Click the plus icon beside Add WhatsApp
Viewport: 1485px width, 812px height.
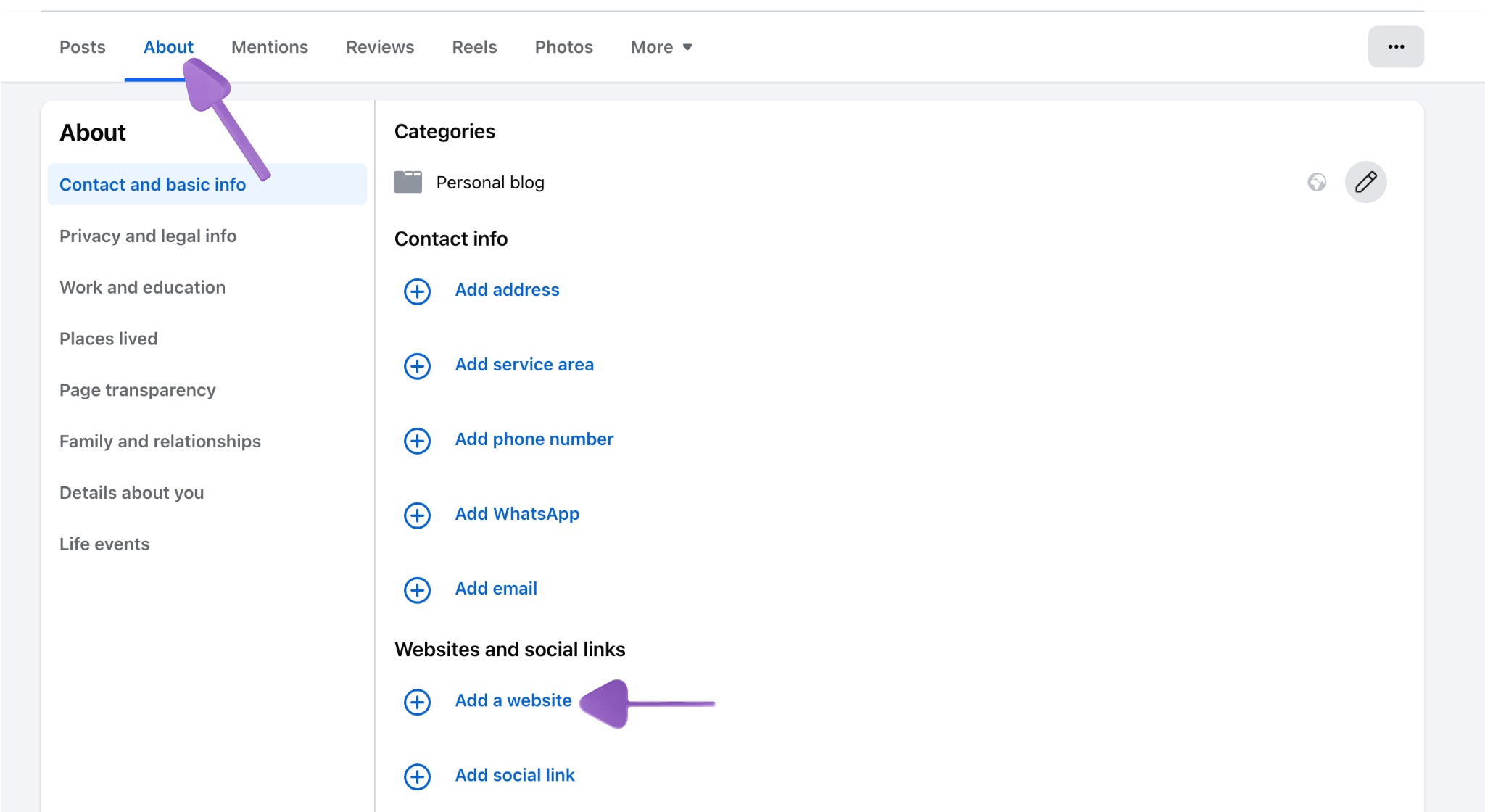point(417,515)
